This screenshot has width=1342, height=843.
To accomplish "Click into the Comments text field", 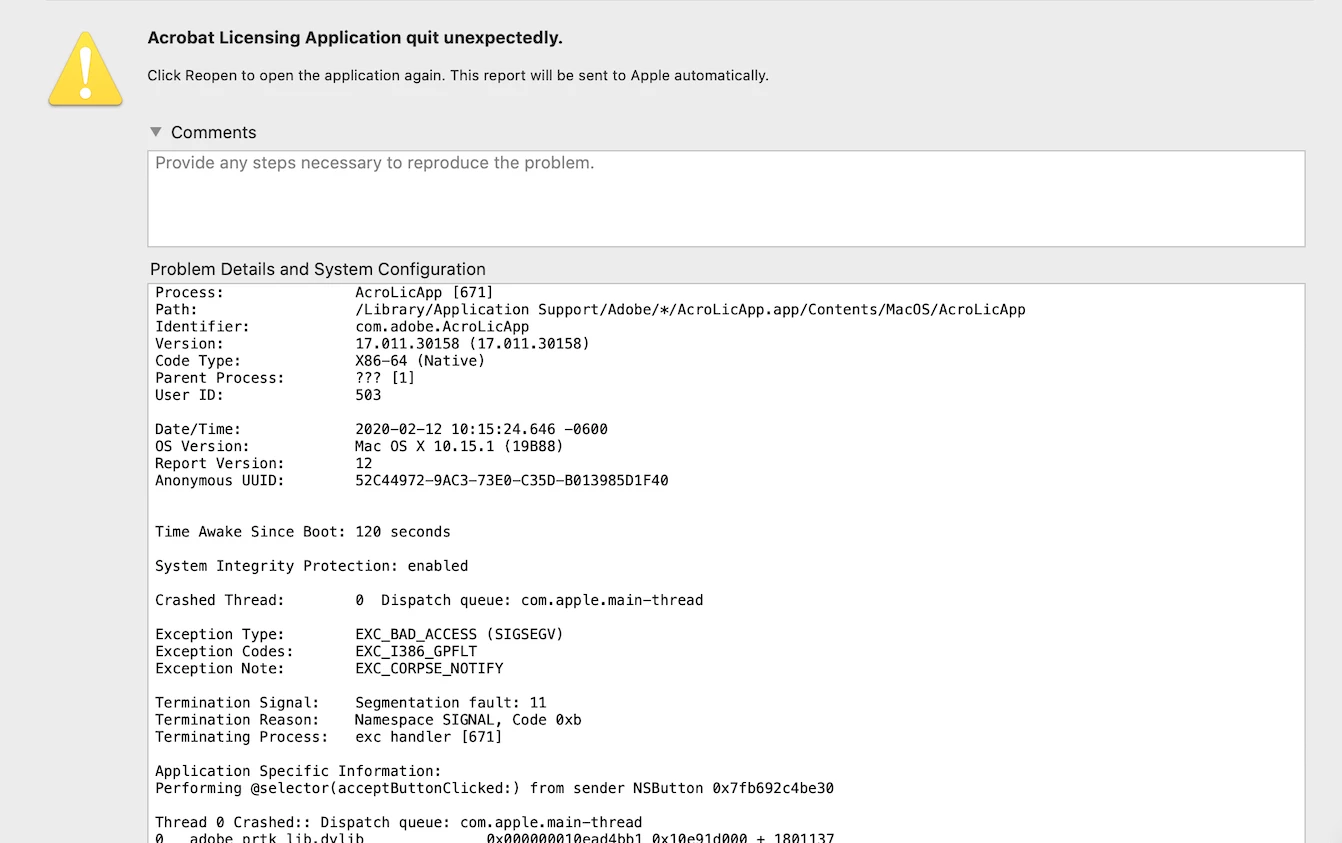I will pyautogui.click(x=726, y=198).
